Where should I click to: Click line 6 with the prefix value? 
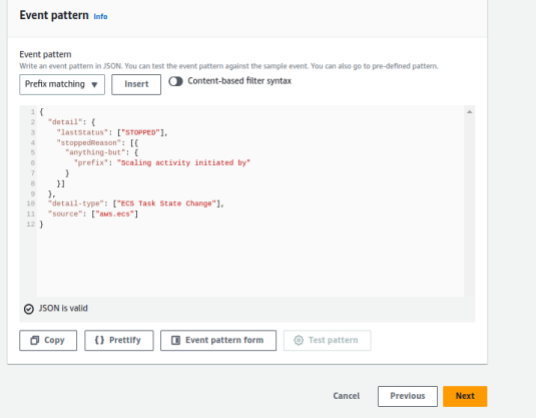(162, 163)
